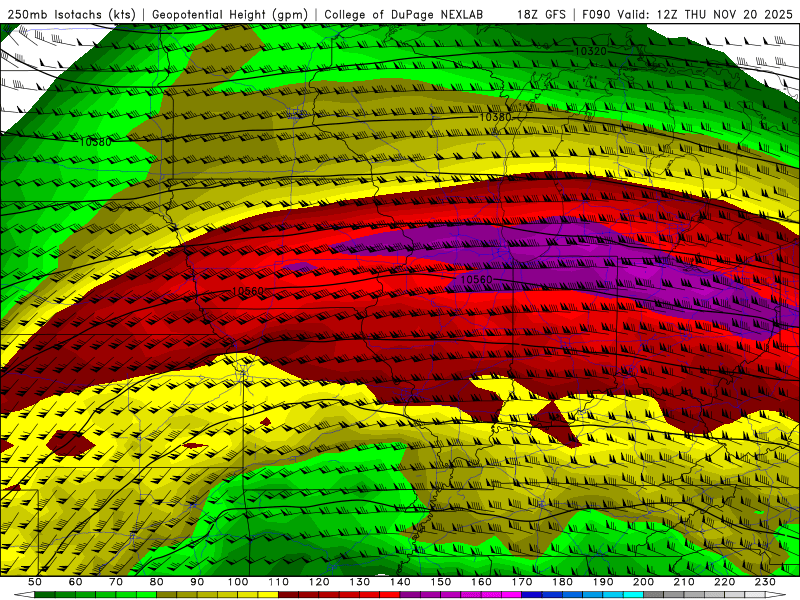Click the 10380 contour label over green shading

[95, 142]
